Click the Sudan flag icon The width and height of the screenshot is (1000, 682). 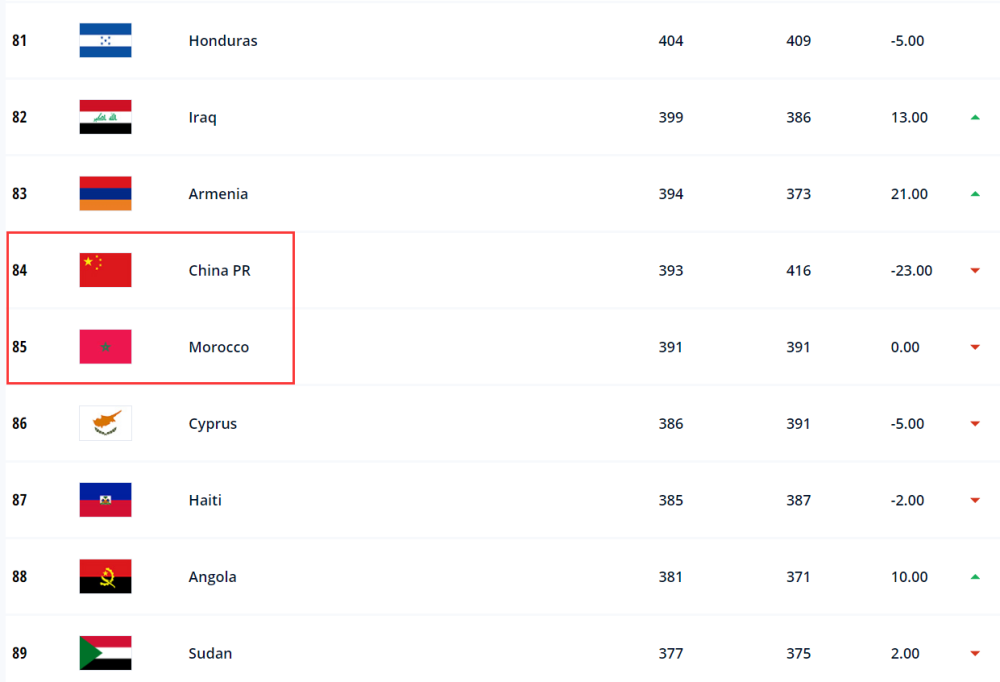pos(105,653)
